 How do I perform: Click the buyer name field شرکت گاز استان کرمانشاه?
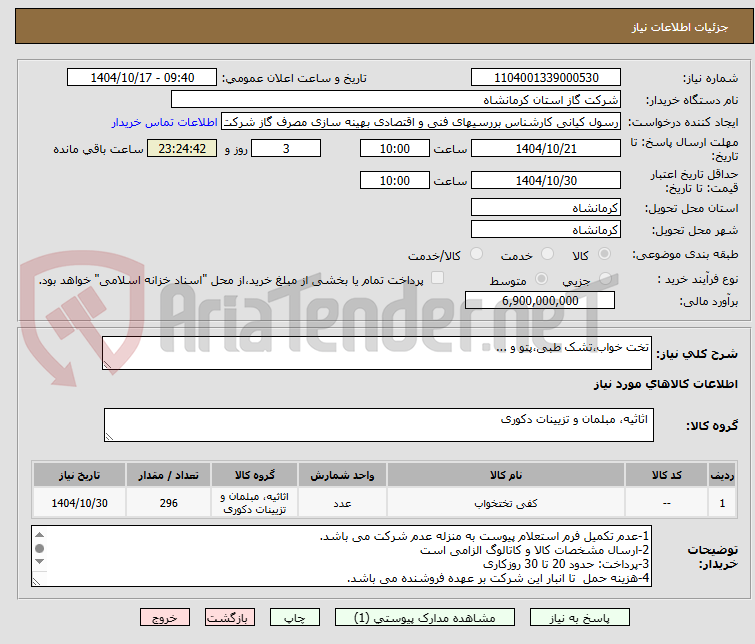pyautogui.click(x=396, y=100)
